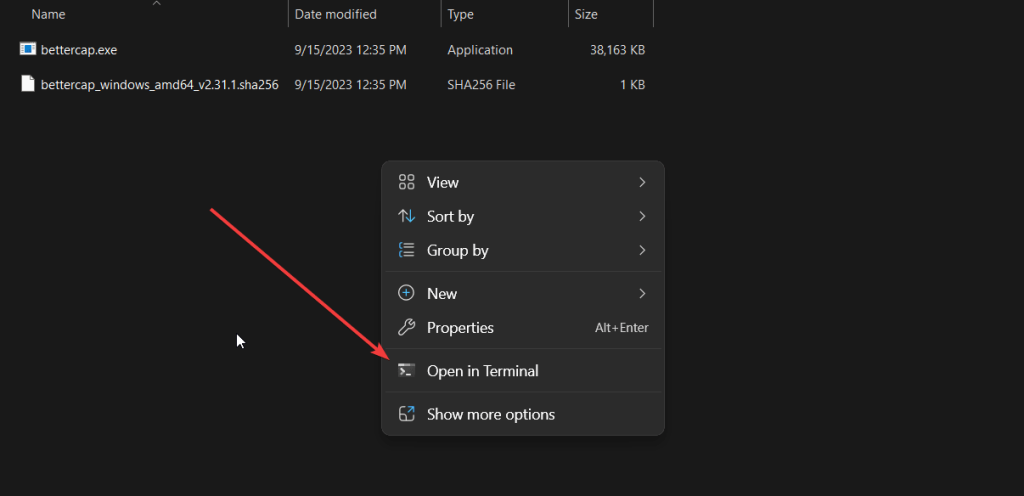This screenshot has height=496, width=1024.
Task: Choose Open in Terminal from context menu
Action: (x=482, y=370)
